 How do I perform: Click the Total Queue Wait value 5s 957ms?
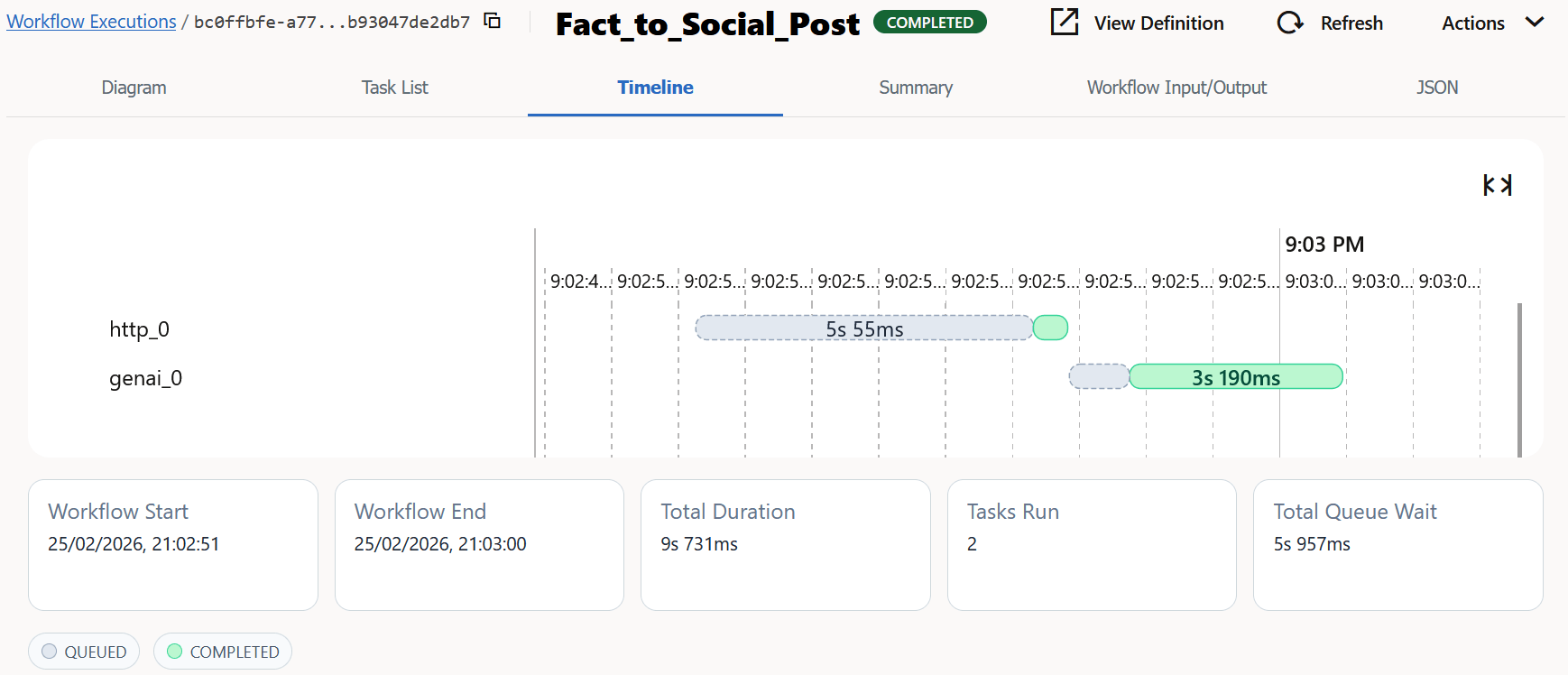point(1312,544)
